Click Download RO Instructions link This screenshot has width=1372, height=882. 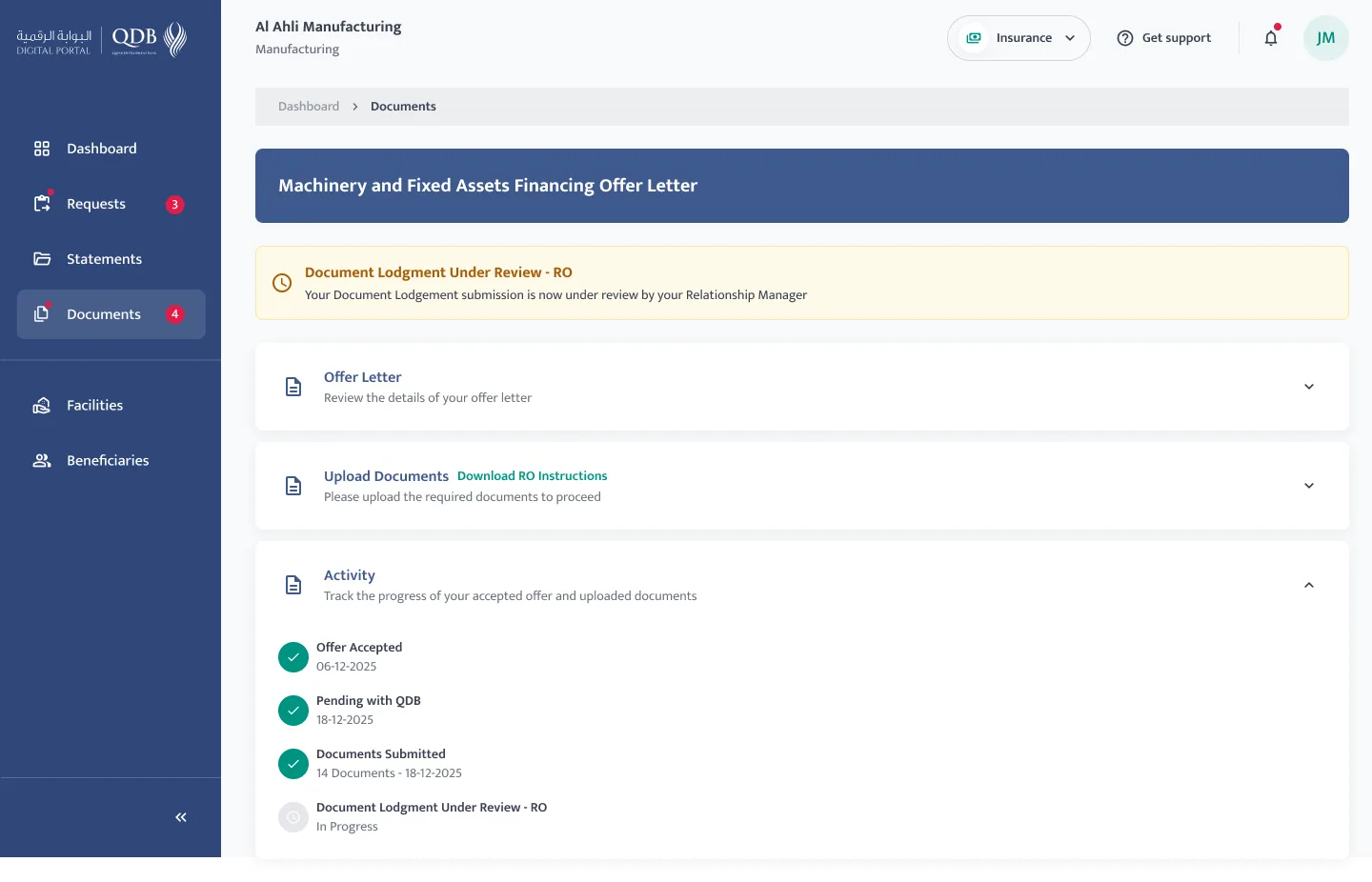coord(532,476)
